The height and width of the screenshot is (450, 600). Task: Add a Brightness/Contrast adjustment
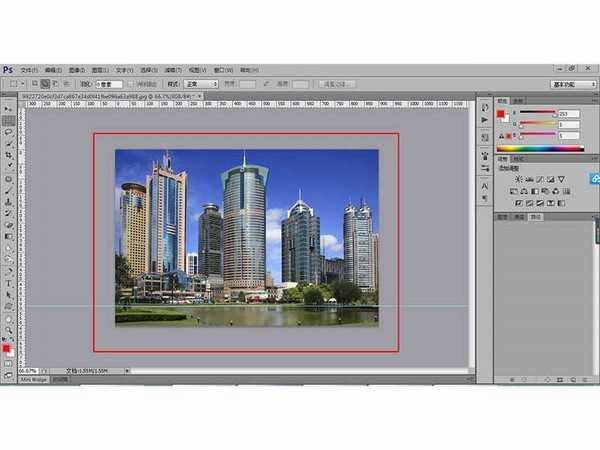pyautogui.click(x=517, y=178)
